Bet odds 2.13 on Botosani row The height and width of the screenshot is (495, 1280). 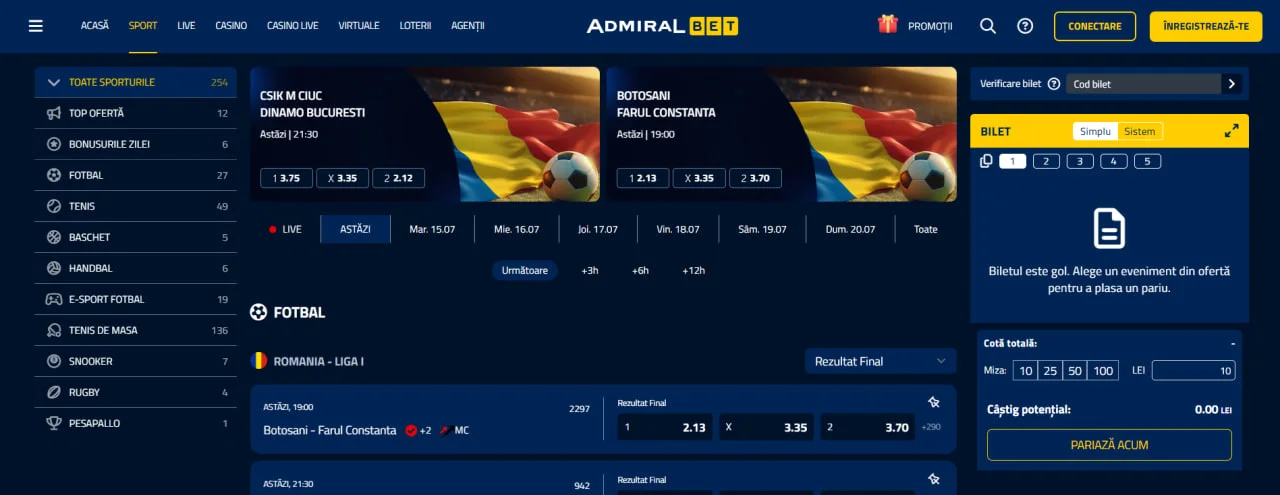tap(663, 427)
